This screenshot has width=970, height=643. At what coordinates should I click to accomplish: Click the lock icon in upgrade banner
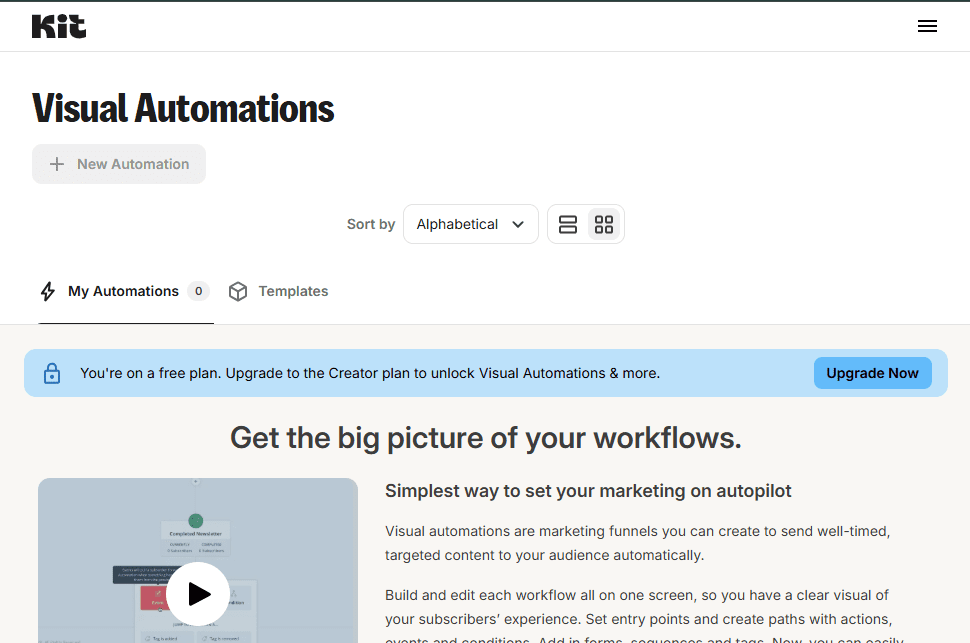52,373
